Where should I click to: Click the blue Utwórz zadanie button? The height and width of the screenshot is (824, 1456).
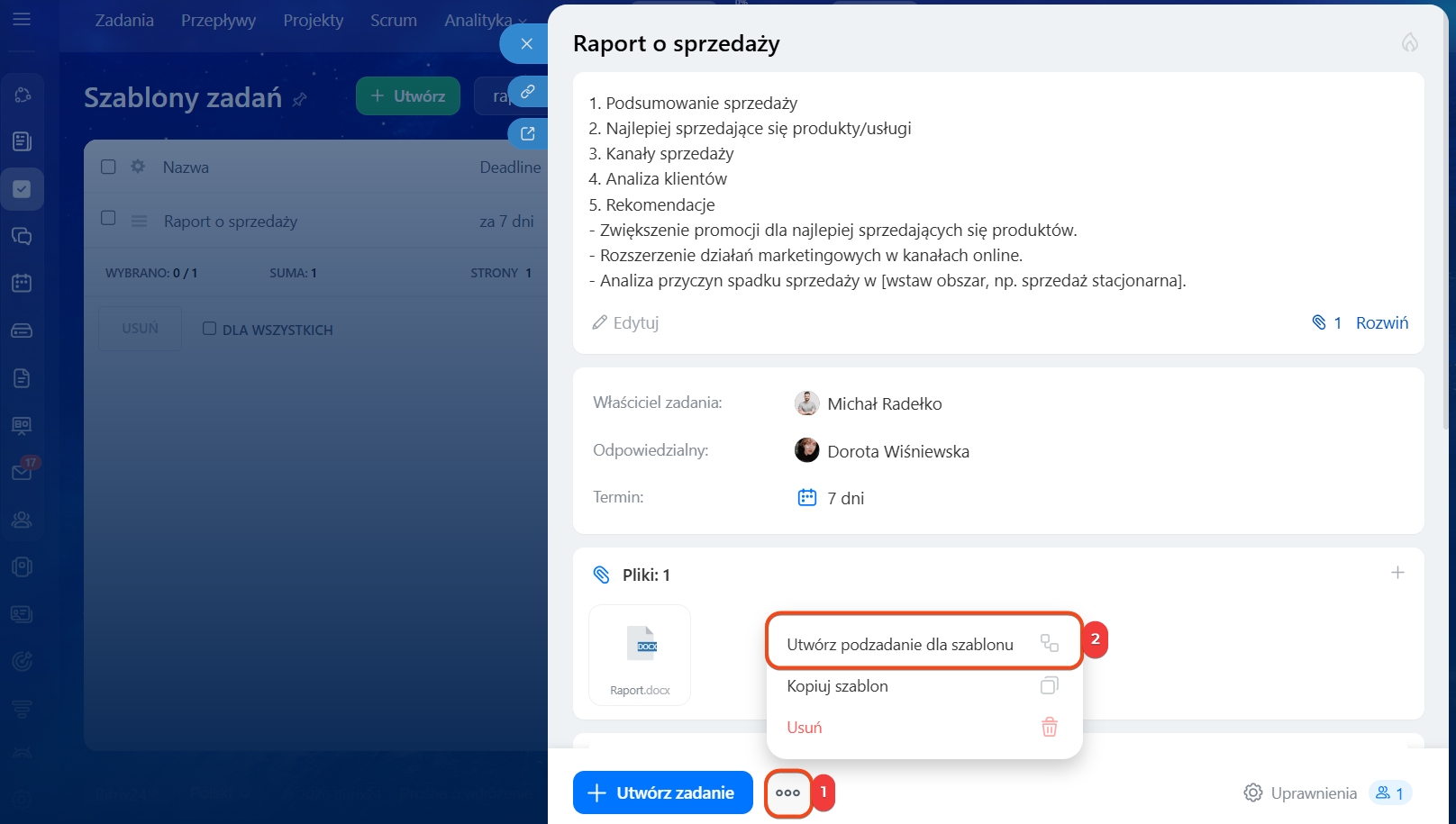pyautogui.click(x=663, y=792)
